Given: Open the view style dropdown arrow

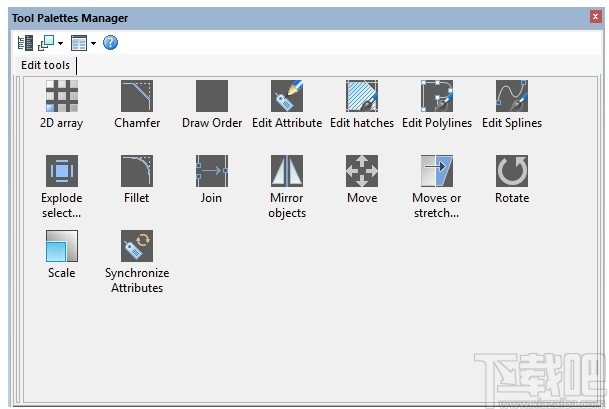Looking at the screenshot, I should point(94,43).
